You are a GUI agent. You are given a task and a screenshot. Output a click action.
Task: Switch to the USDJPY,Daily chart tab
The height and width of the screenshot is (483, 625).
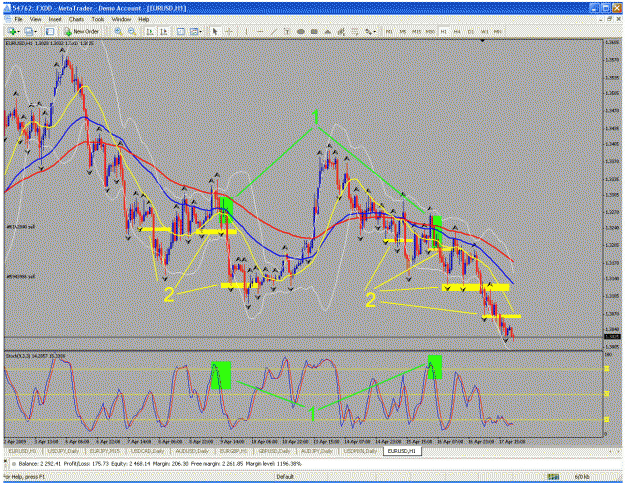[x=63, y=451]
